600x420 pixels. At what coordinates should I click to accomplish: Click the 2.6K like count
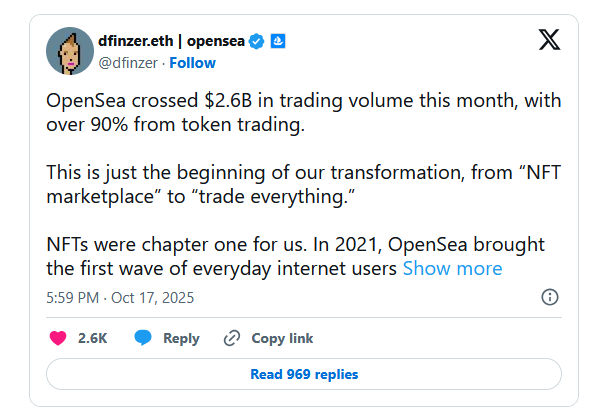(x=92, y=338)
